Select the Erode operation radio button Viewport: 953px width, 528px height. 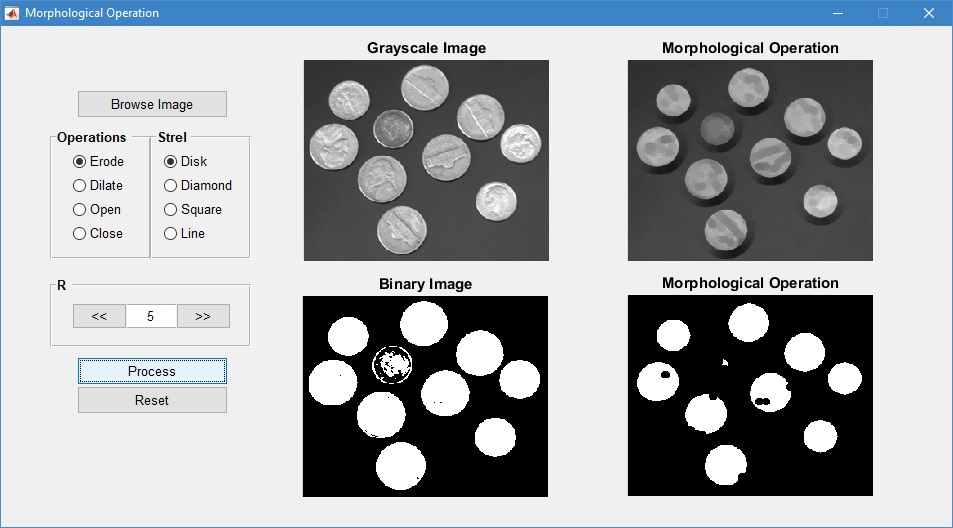coord(80,161)
